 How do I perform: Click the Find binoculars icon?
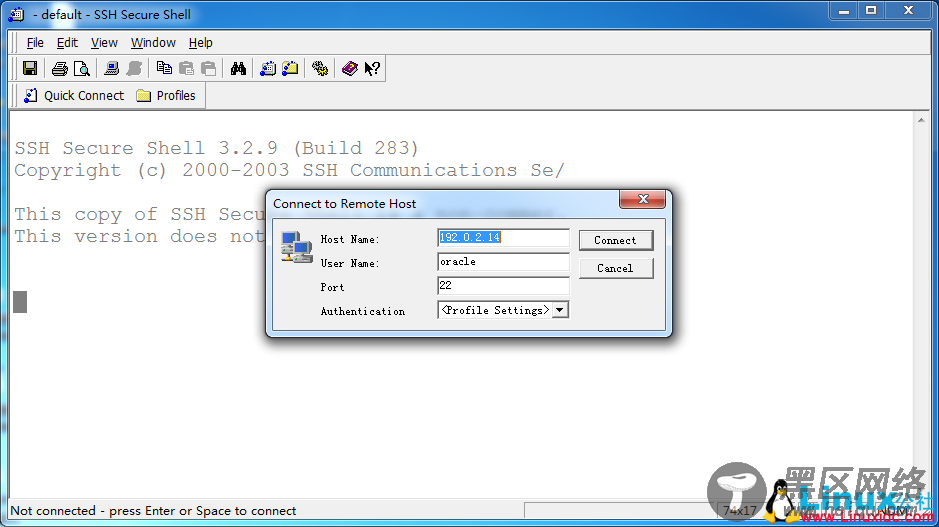point(238,68)
